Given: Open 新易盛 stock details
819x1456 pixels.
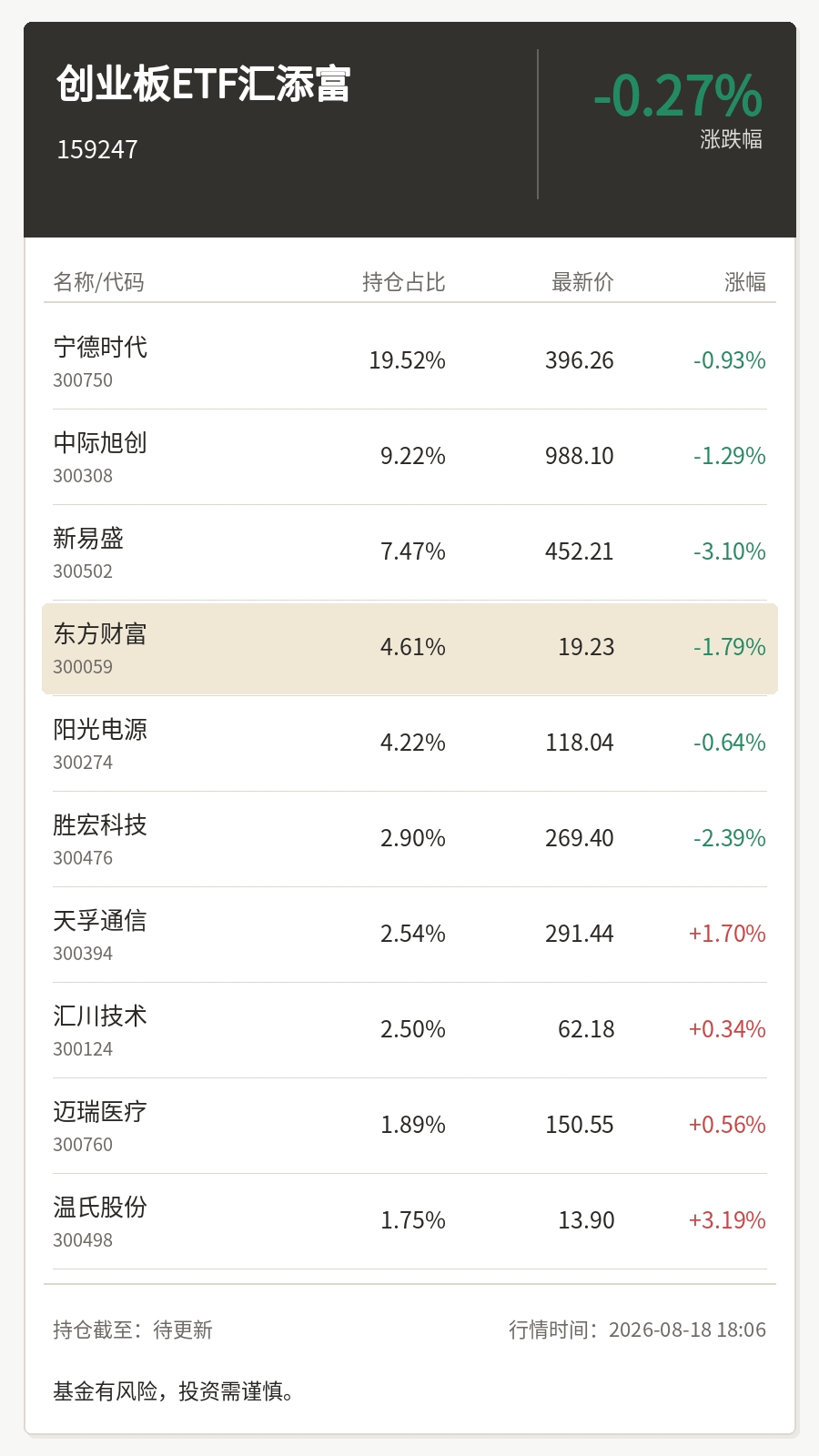Looking at the screenshot, I should pos(409,552).
